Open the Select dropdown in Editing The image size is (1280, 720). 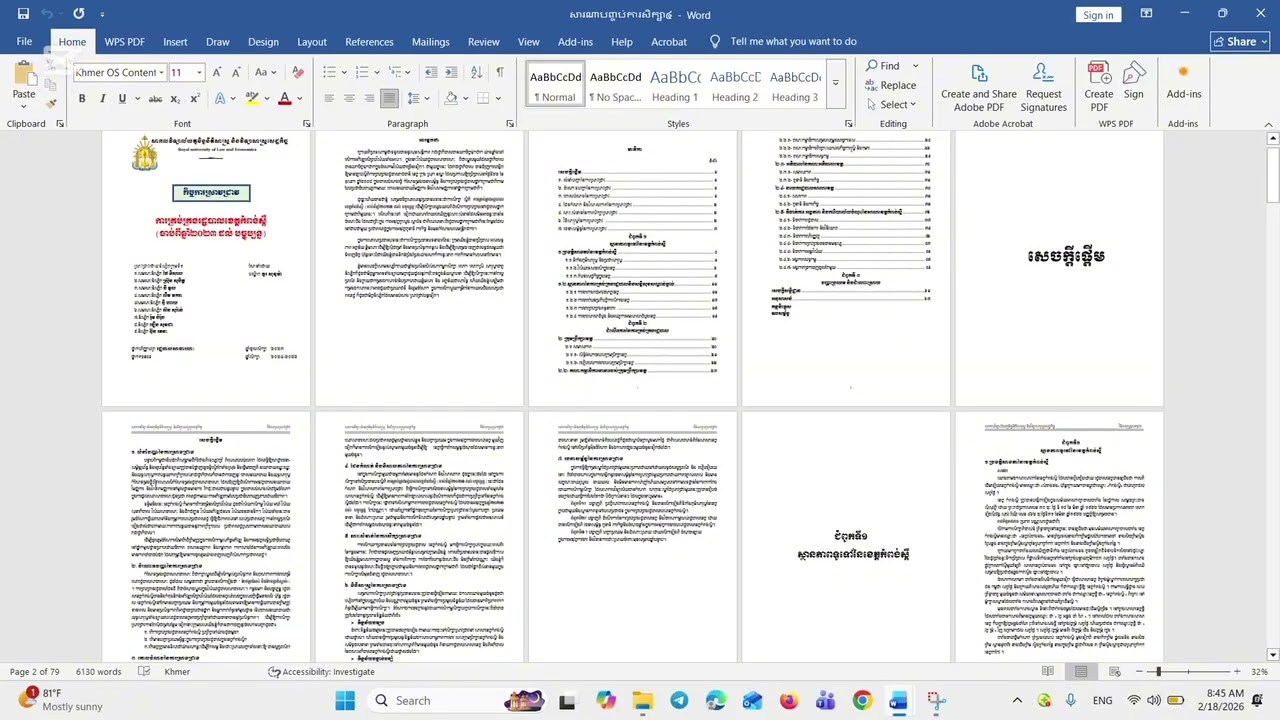pyautogui.click(x=891, y=104)
